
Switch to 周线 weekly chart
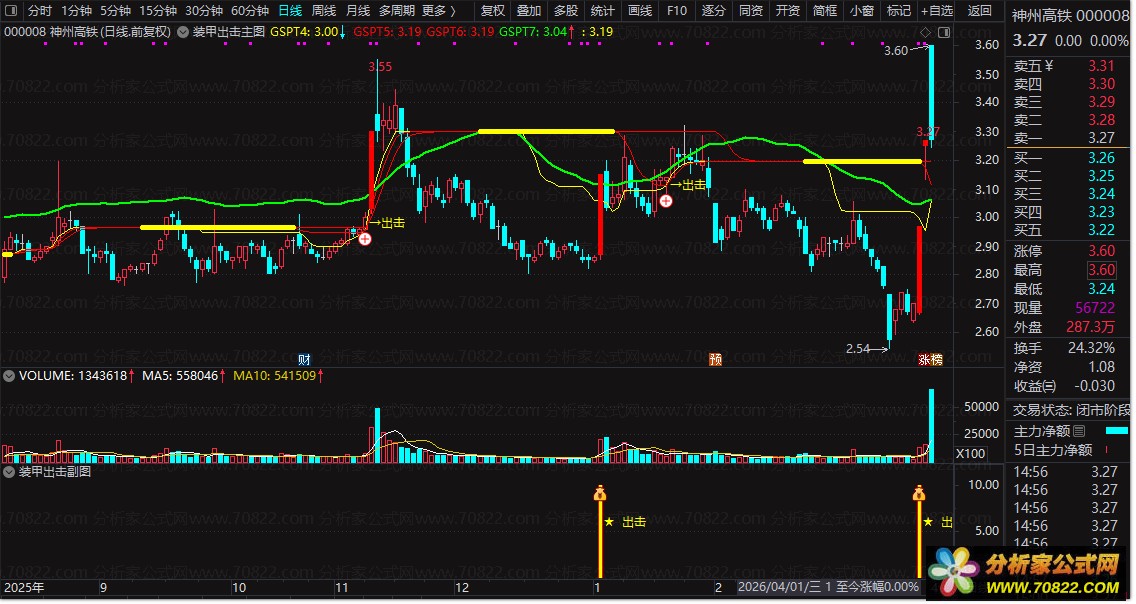tap(324, 11)
